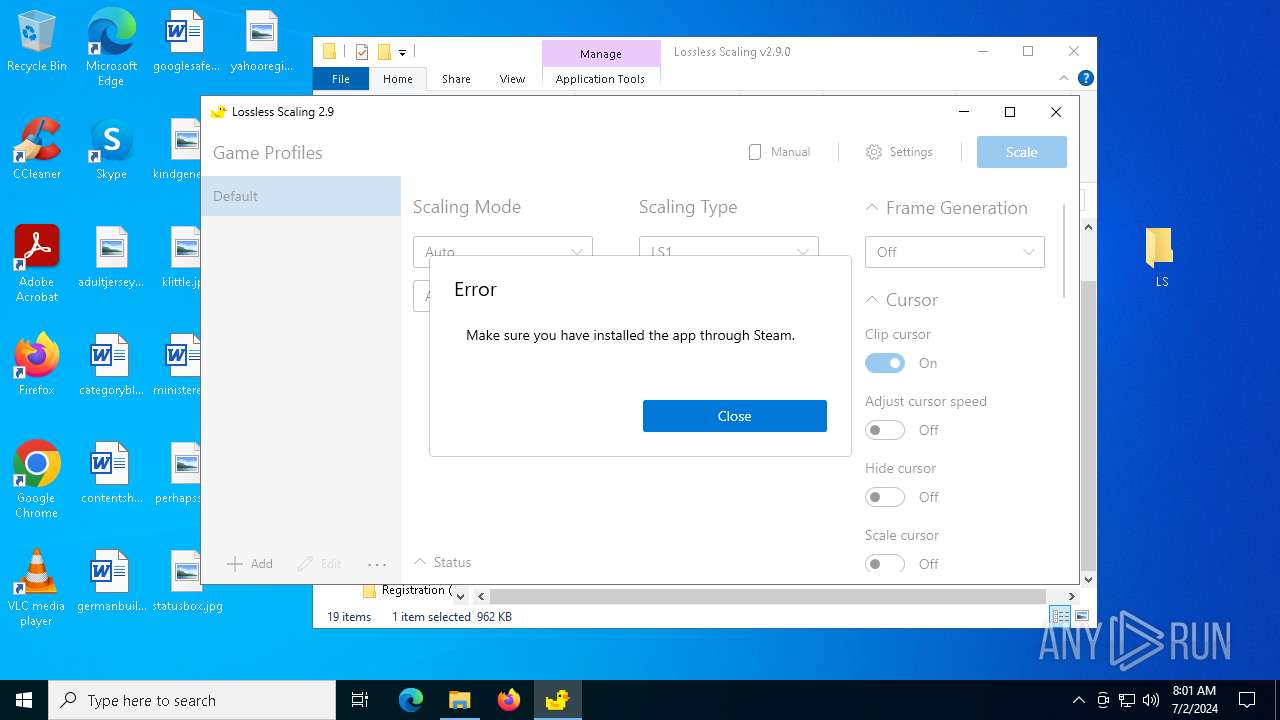Viewport: 1280px width, 720px height.
Task: Collapse the Explorer ribbon chevron
Action: 1064,78
